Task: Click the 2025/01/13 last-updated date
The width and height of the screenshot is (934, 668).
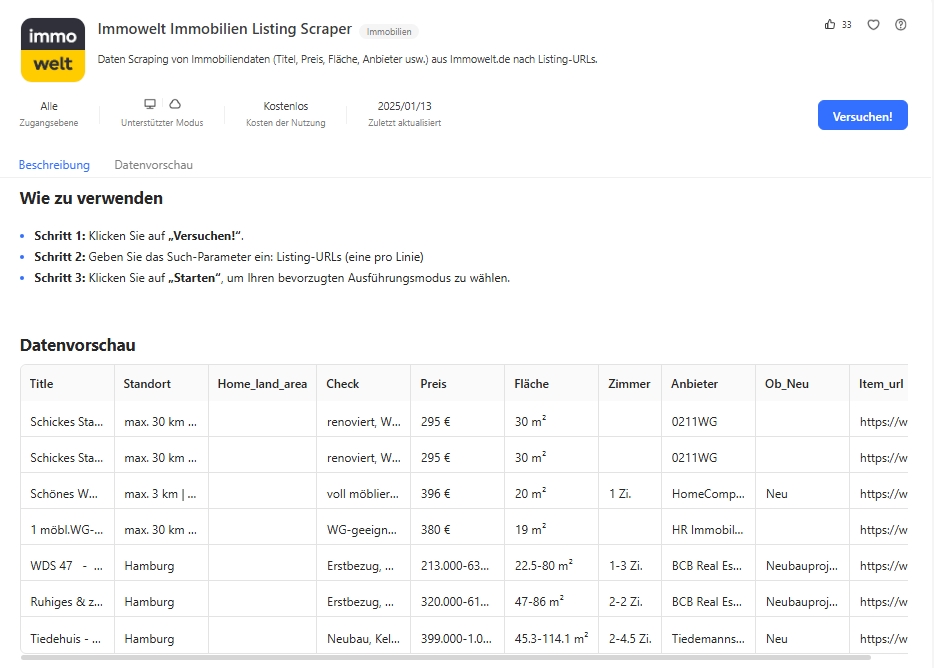Action: (x=404, y=106)
